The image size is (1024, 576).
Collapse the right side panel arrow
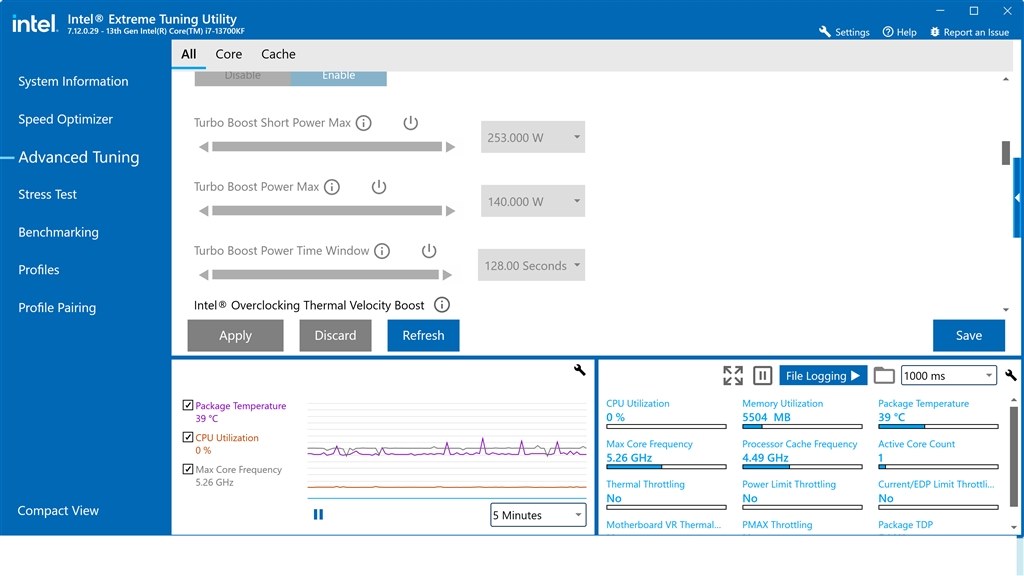pyautogui.click(x=1017, y=197)
